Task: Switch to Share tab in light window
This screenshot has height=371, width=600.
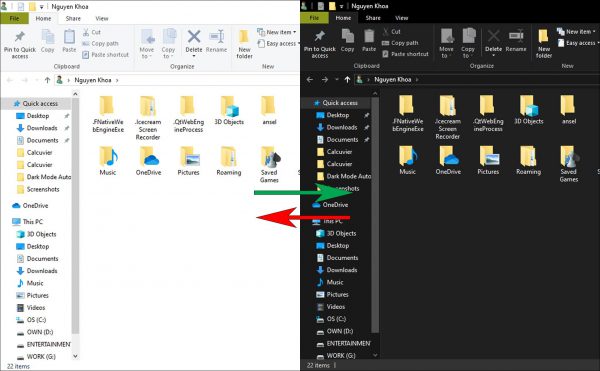Action: pyautogui.click(x=73, y=18)
